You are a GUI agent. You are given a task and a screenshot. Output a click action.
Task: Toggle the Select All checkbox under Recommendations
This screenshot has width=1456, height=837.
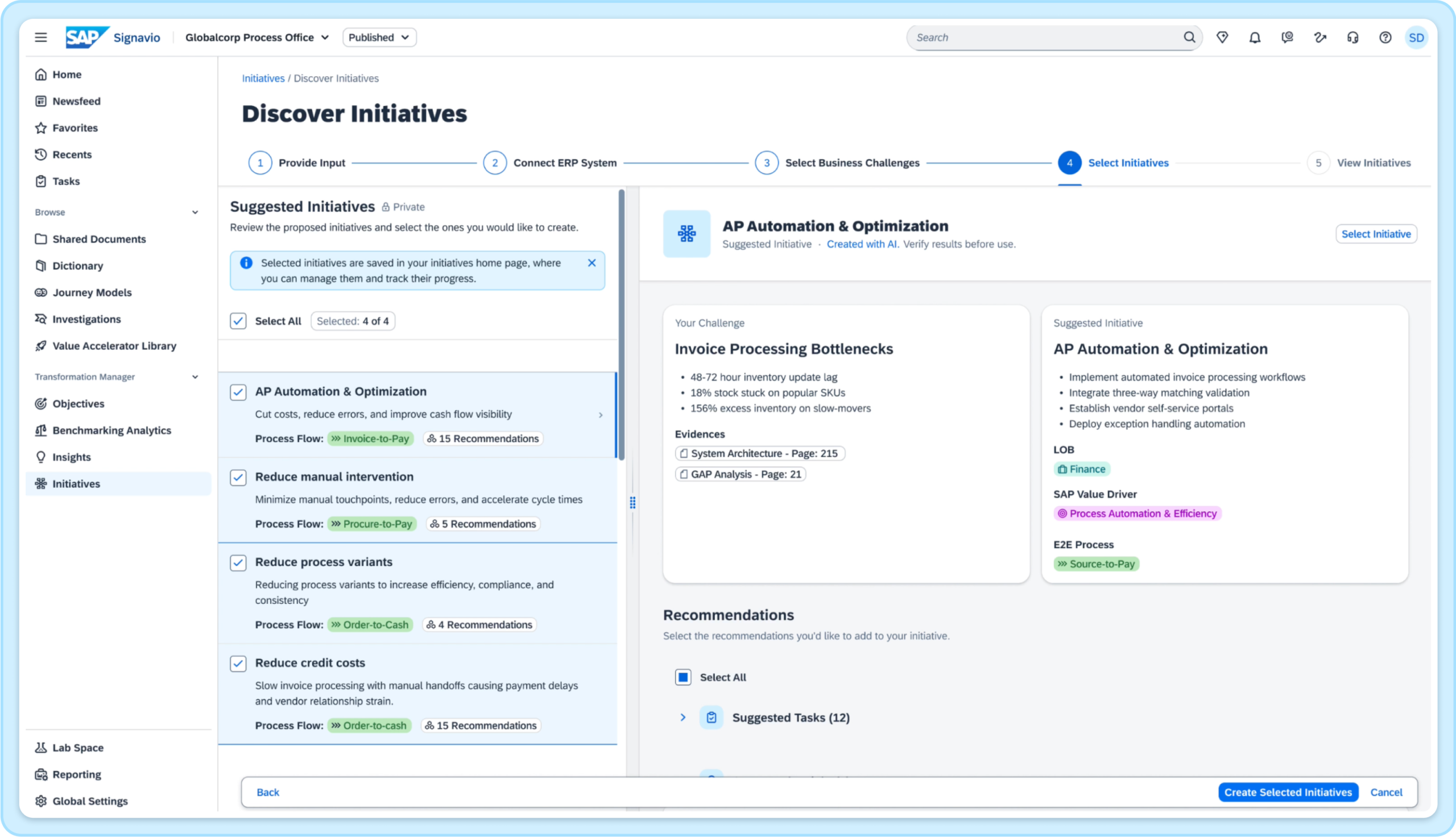(682, 677)
